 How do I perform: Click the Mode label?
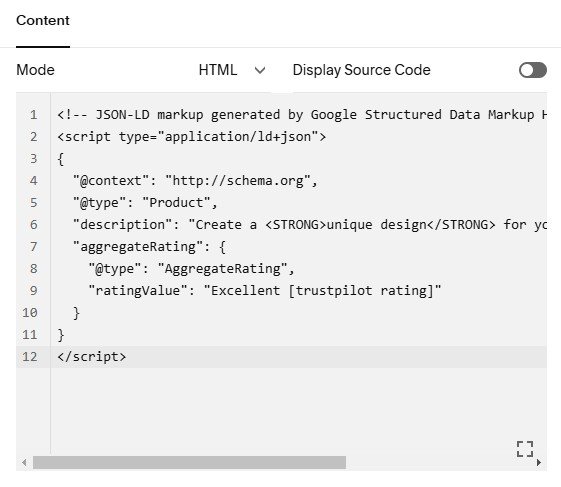tap(35, 70)
